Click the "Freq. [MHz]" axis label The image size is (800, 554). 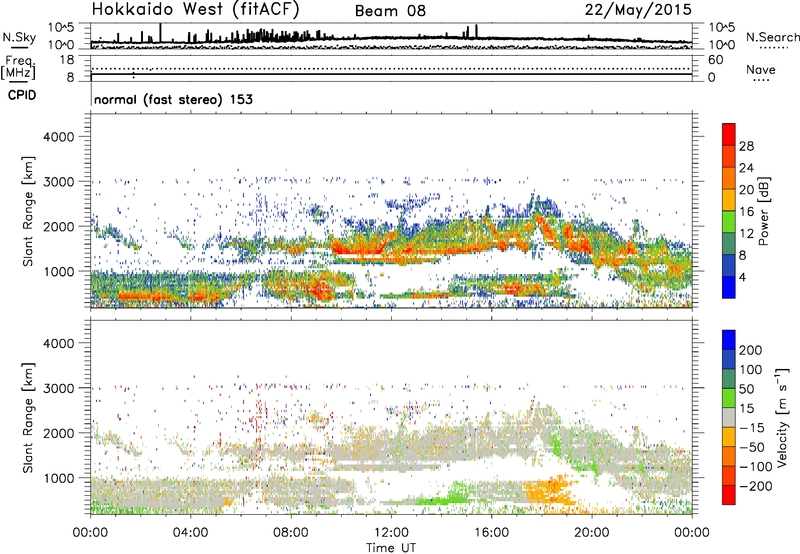[19, 68]
